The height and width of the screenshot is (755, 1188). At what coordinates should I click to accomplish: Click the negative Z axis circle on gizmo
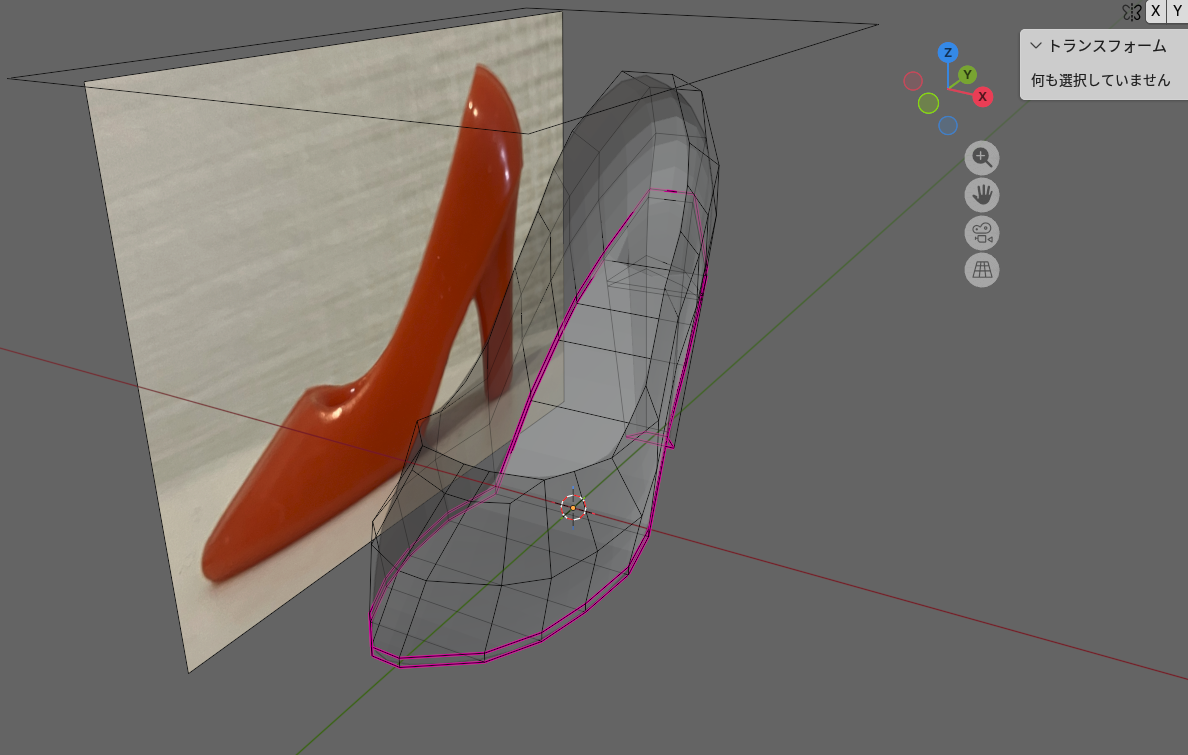948,125
